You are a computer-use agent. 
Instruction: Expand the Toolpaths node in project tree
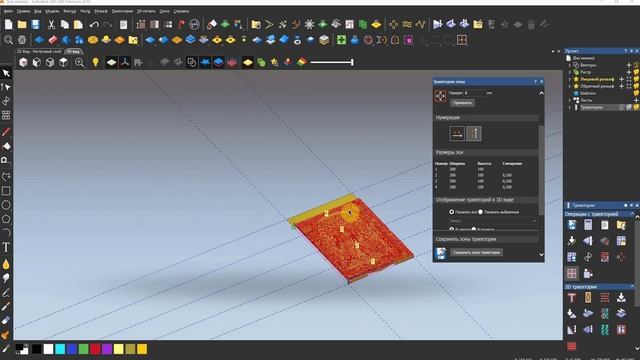pos(570,107)
